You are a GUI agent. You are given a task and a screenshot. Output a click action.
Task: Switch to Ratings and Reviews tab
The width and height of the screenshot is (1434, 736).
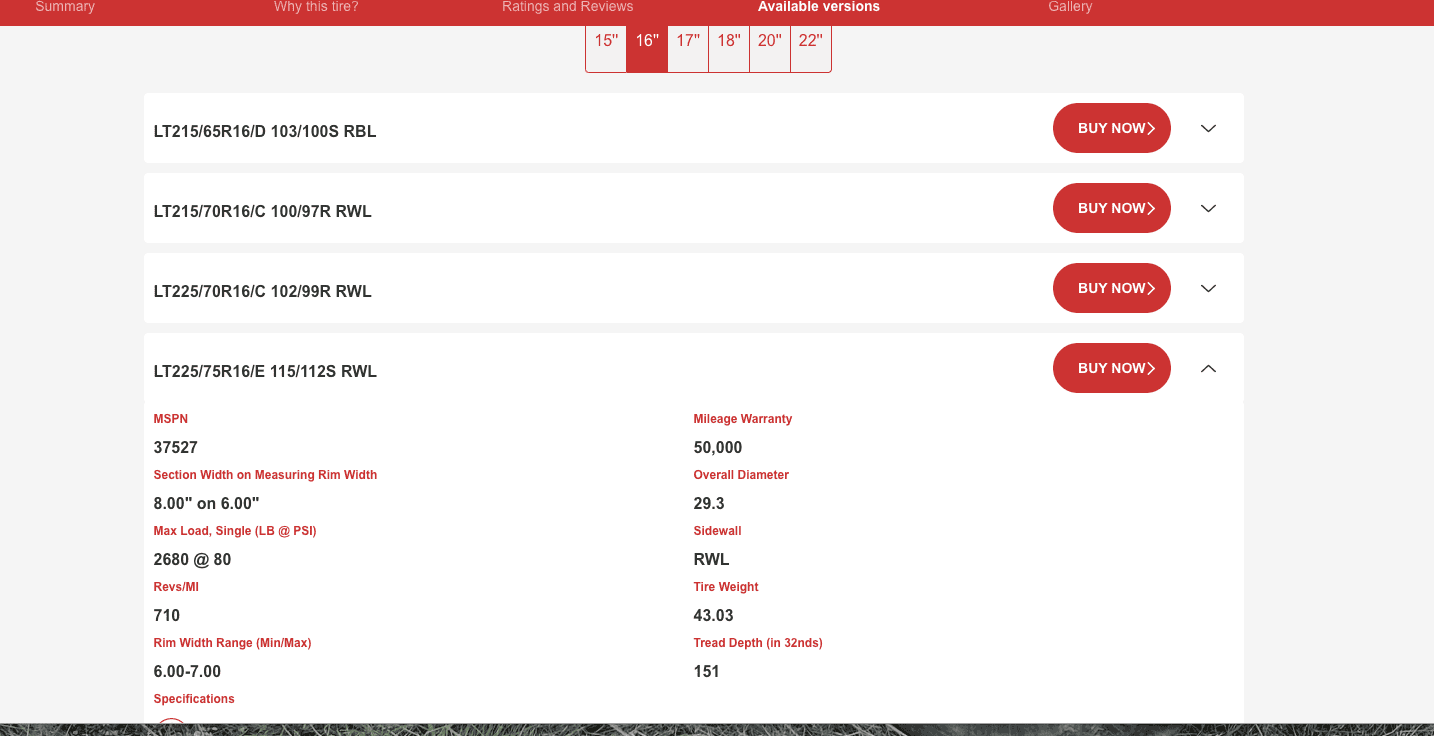568,7
